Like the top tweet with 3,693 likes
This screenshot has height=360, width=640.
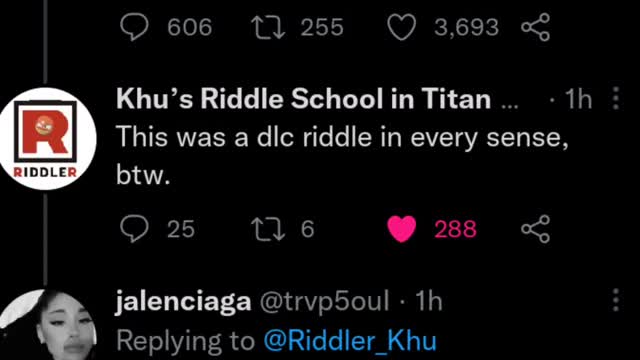click(x=402, y=27)
